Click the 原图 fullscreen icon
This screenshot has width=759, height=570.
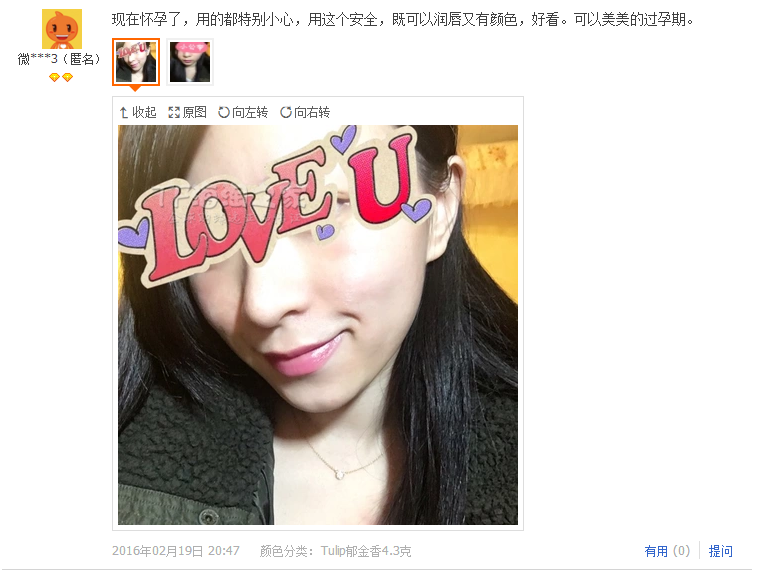click(x=174, y=113)
